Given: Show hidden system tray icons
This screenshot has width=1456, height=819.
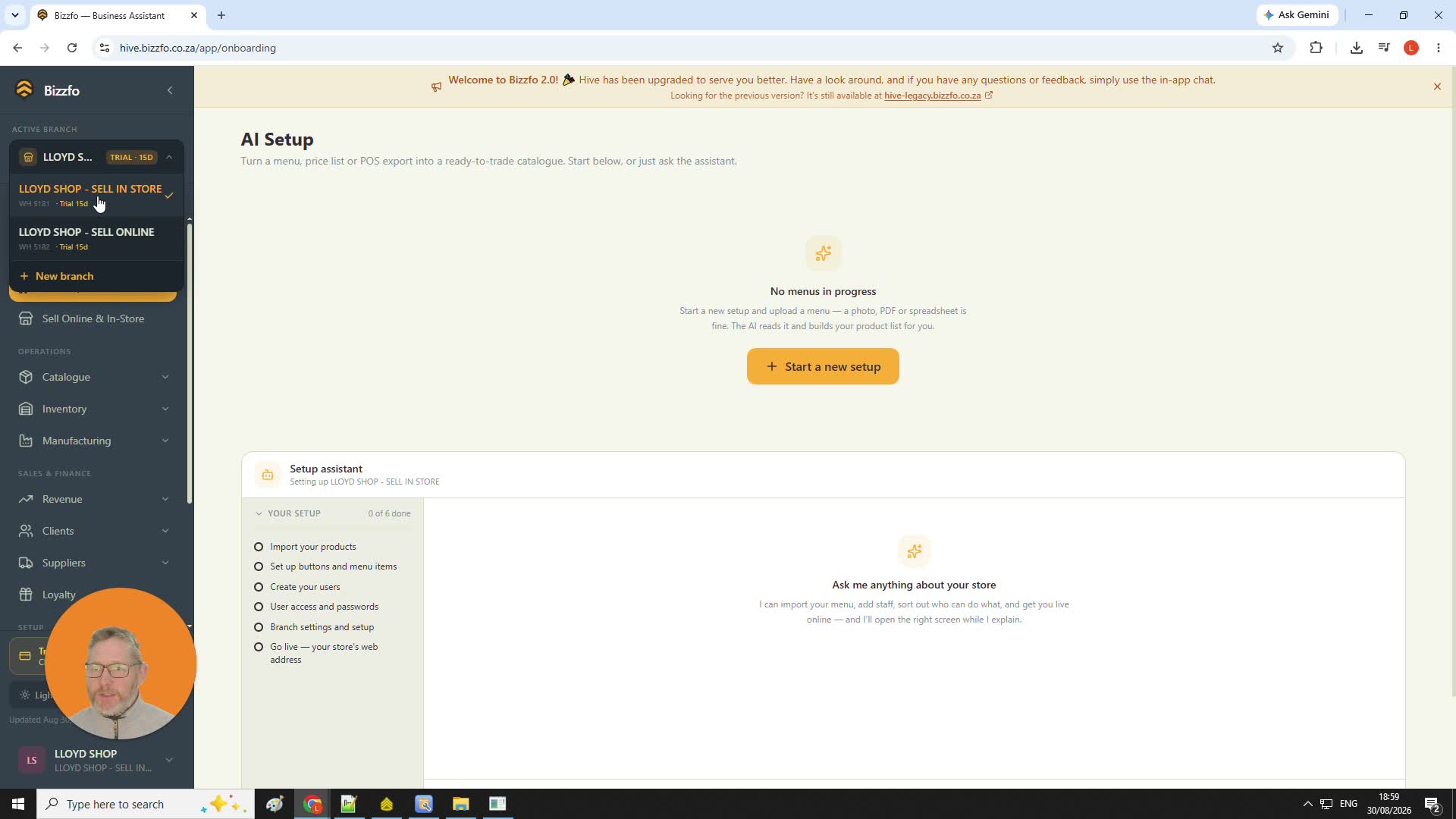Looking at the screenshot, I should (x=1307, y=804).
